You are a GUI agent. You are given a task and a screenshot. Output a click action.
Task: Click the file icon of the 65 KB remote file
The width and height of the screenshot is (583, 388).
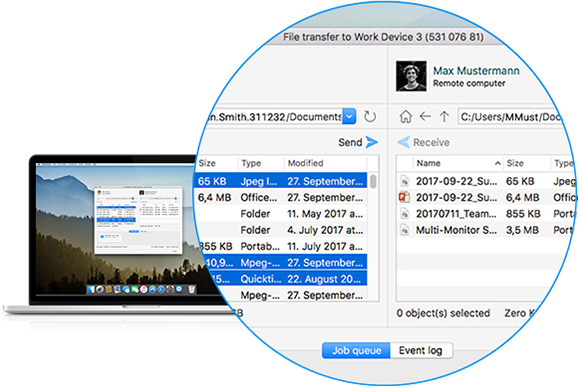click(405, 181)
